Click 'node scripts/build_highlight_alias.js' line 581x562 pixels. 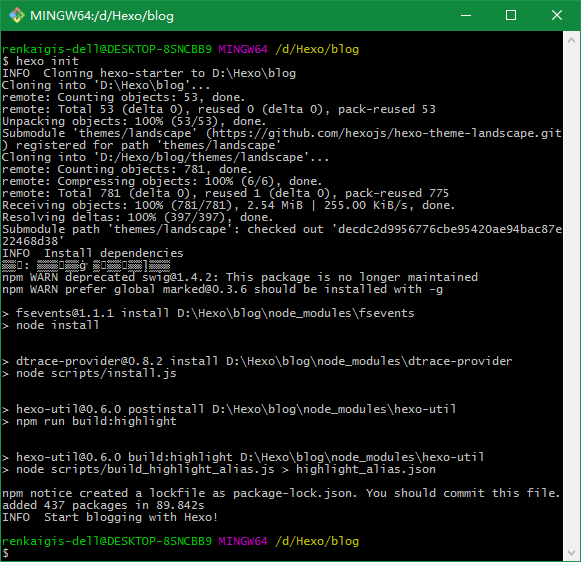pyautogui.click(x=219, y=469)
